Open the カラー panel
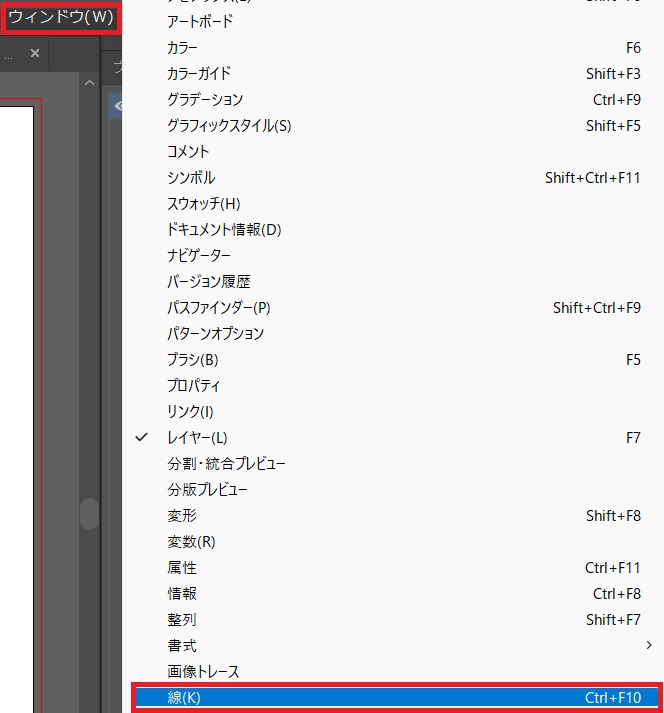 (183, 48)
